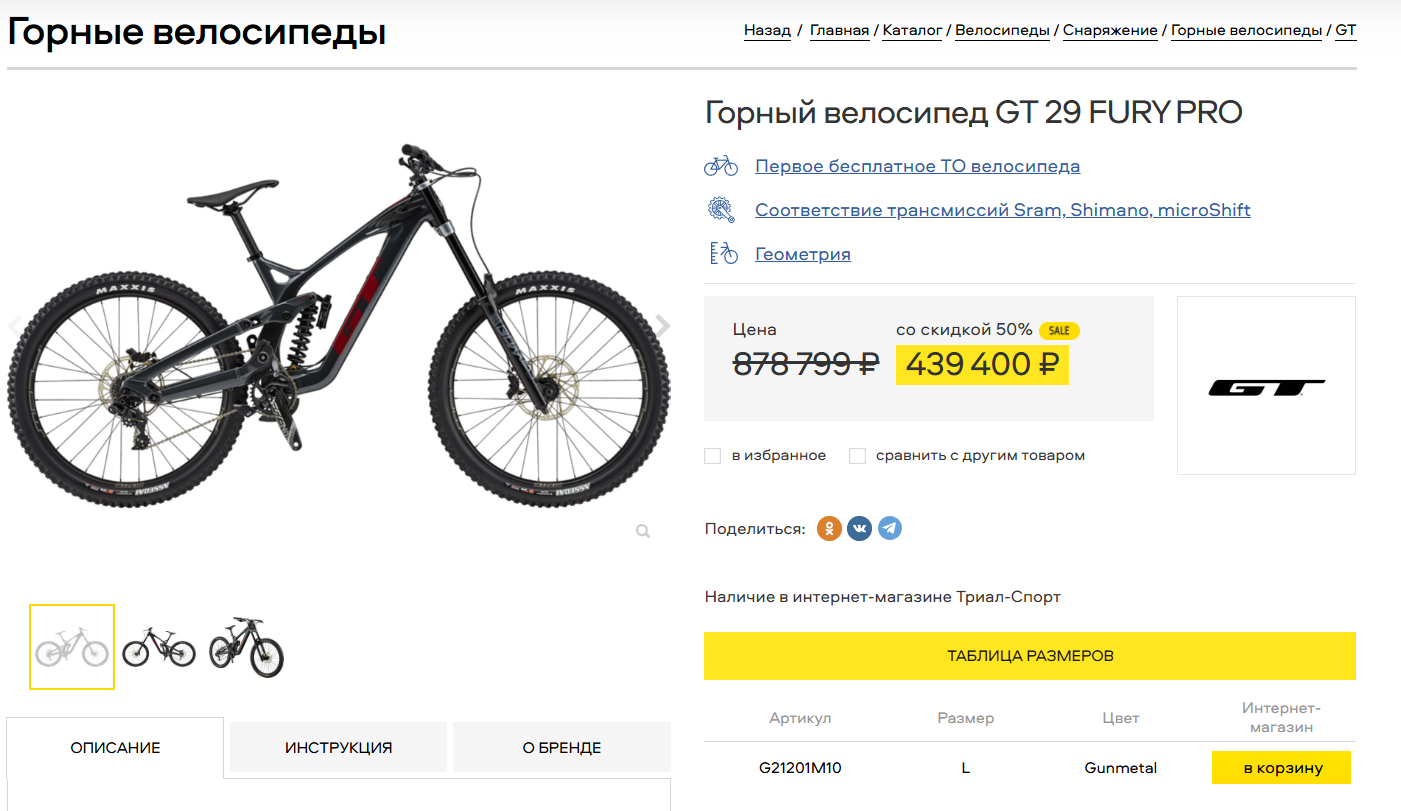The image size is (1401, 811).
Task: Share the product via Telegram icon
Action: (x=890, y=528)
